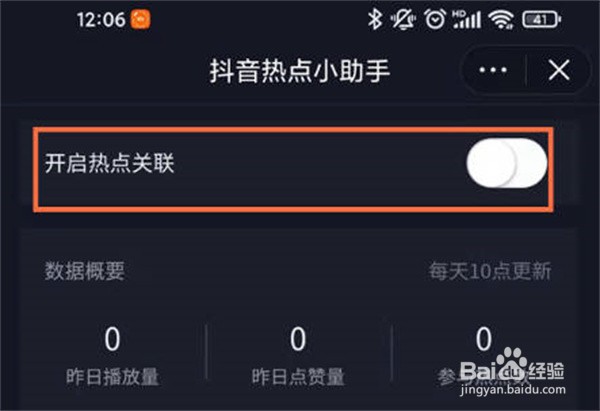Open the 昨日点赞量 statistic

pyautogui.click(x=298, y=376)
